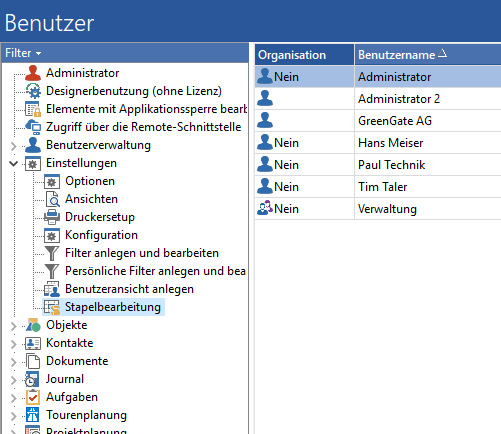Viewport: 501px width, 434px height.
Task: Click the Ansichten magnifier icon
Action: pos(52,199)
